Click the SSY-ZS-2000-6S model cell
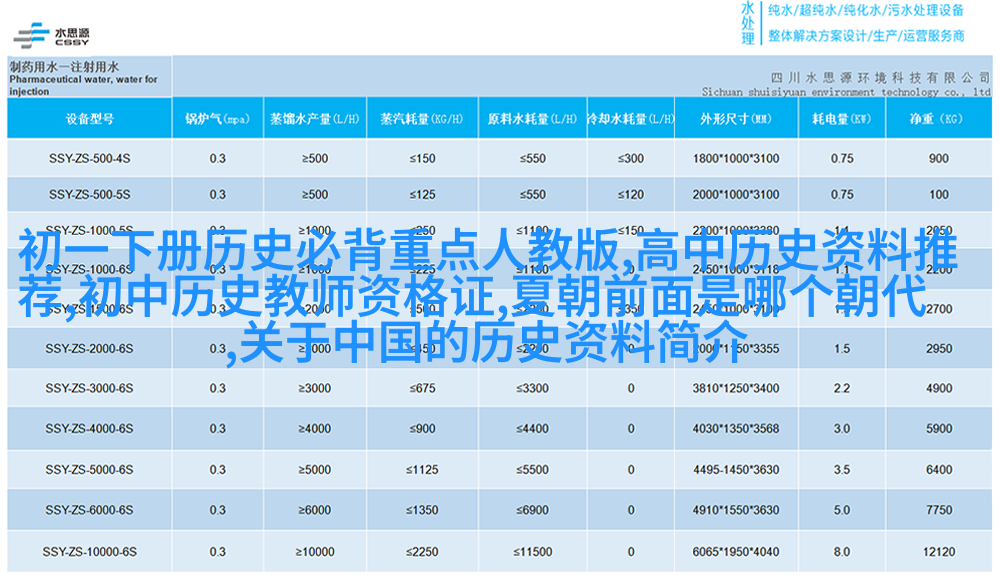Image resolution: width=1000 pixels, height=581 pixels. click(x=90, y=349)
